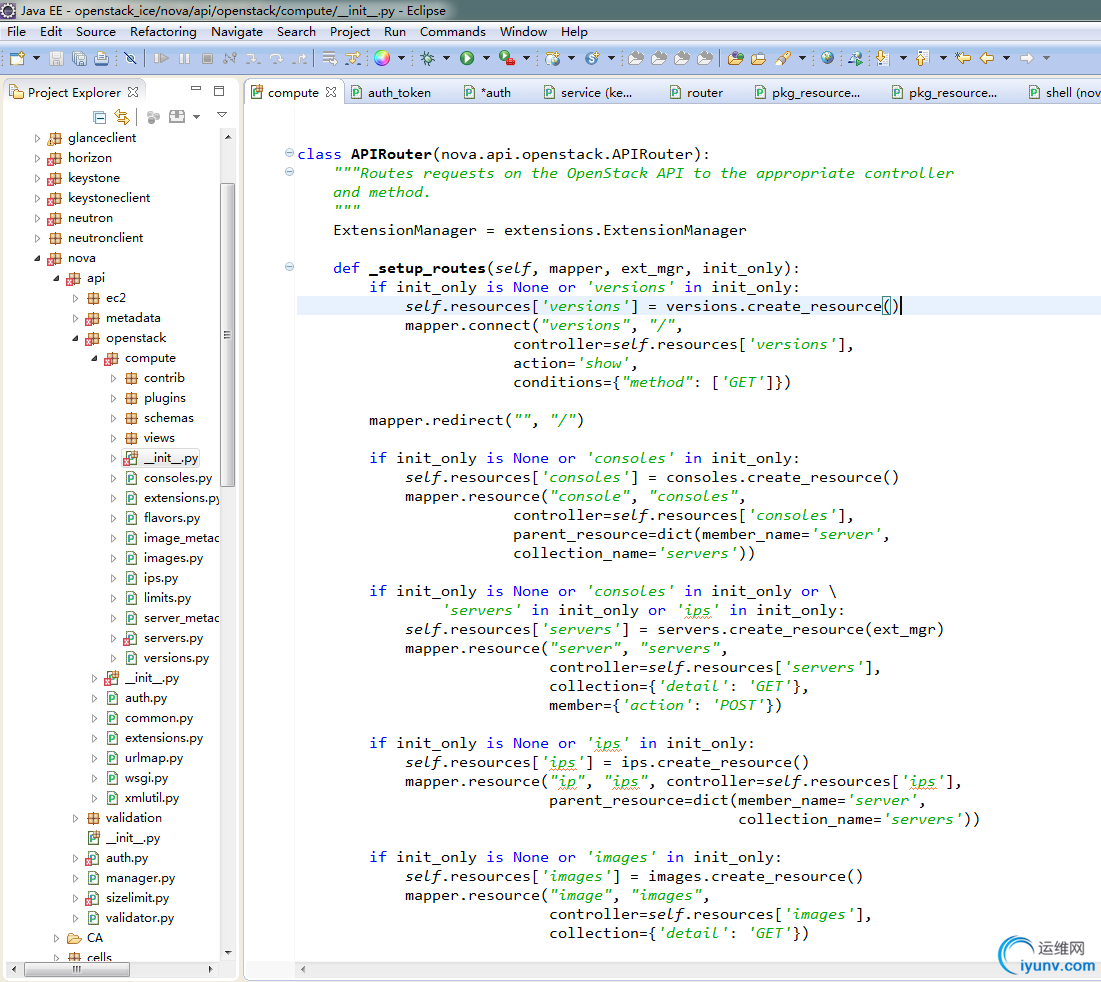Click the Back navigation arrow
Screen dimensions: 1101x982
[987, 58]
